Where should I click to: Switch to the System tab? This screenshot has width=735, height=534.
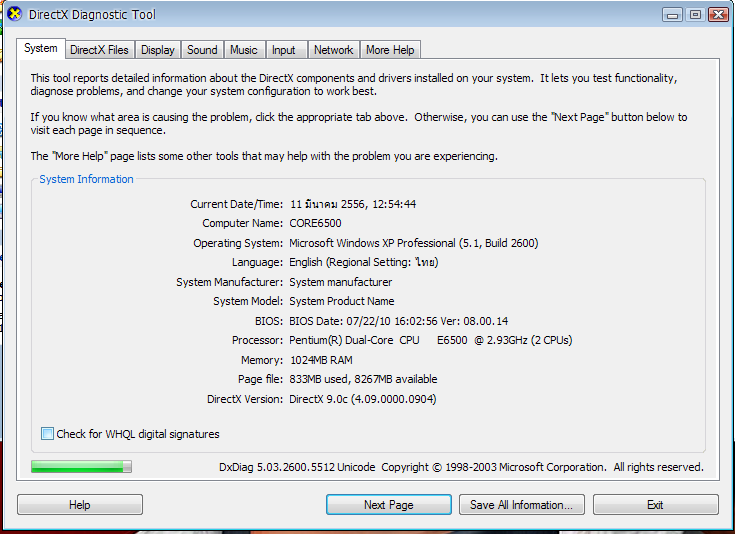(x=41, y=48)
